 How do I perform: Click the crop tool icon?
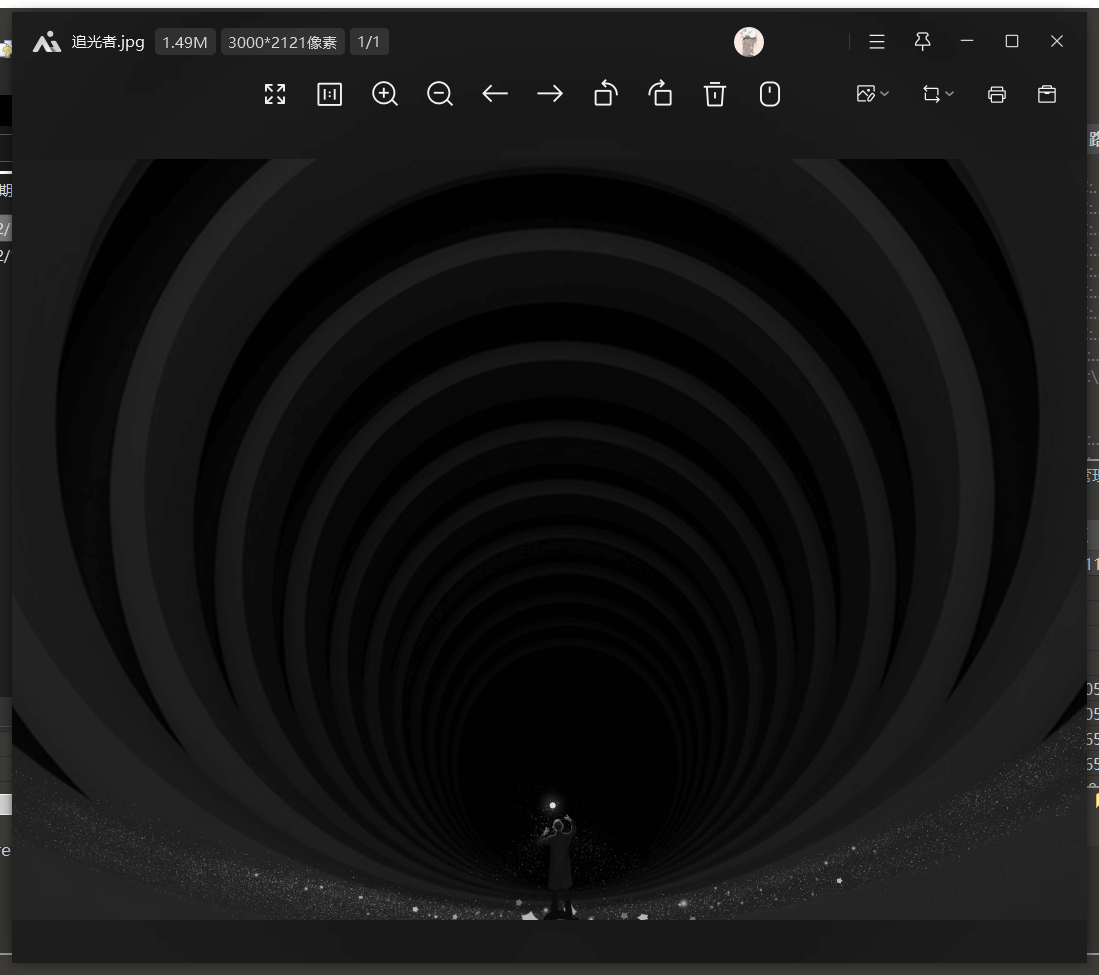click(931, 94)
